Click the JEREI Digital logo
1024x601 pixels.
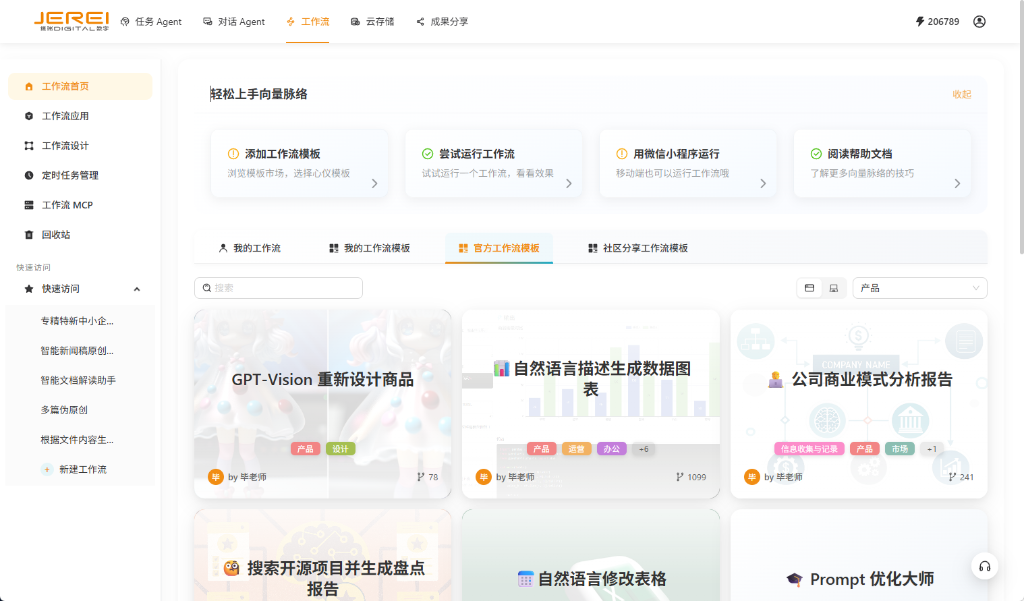tap(71, 21)
